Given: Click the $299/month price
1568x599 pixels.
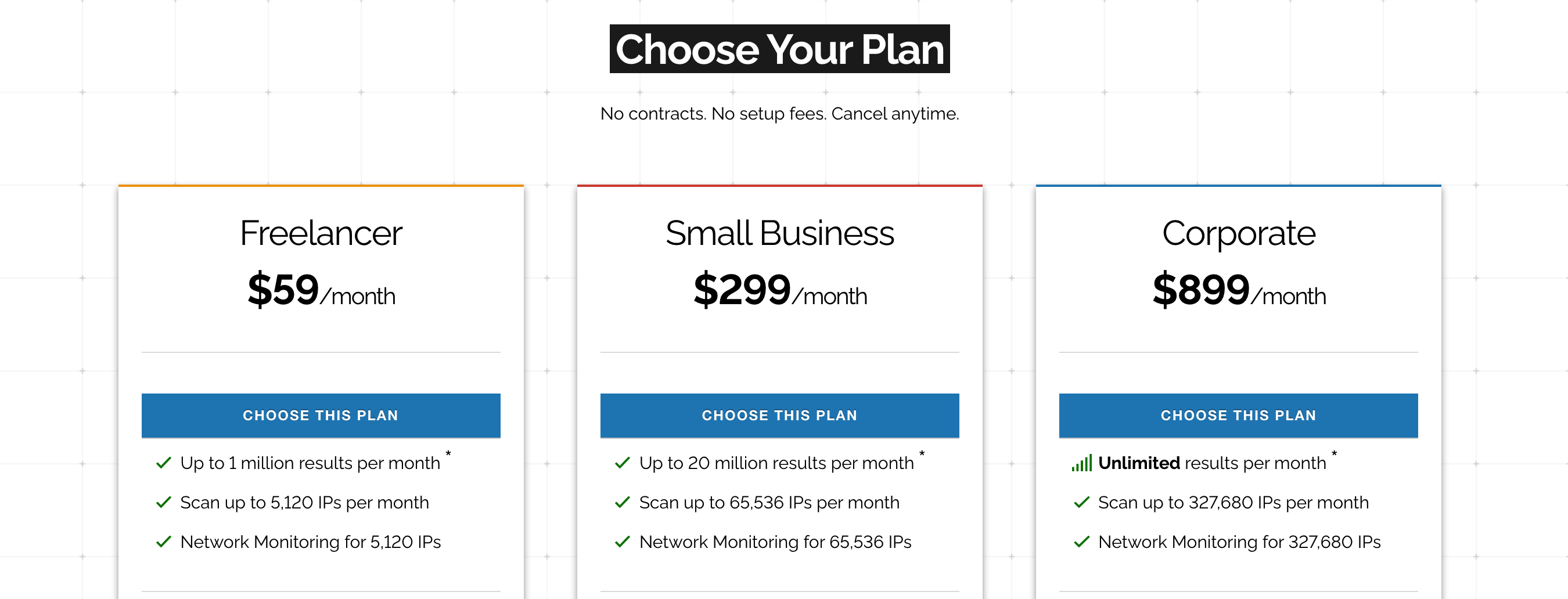Looking at the screenshot, I should click(x=781, y=290).
